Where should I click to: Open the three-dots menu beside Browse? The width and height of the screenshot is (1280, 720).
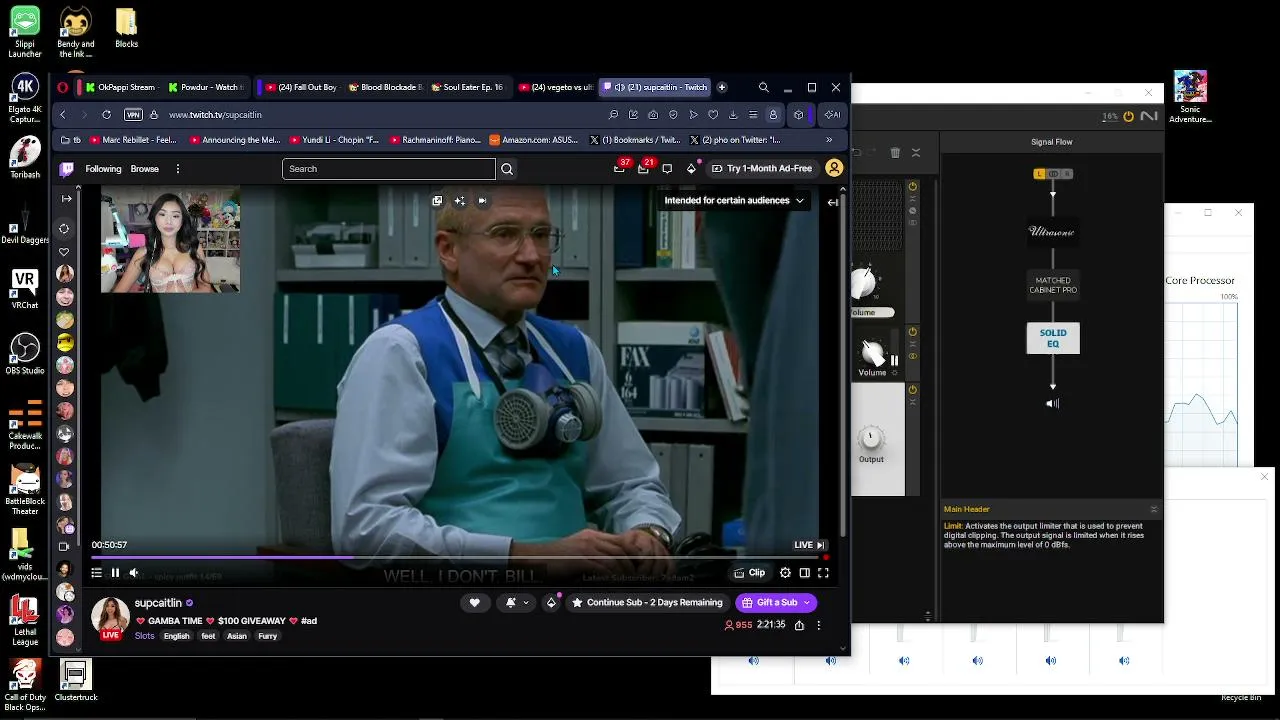pyautogui.click(x=178, y=169)
